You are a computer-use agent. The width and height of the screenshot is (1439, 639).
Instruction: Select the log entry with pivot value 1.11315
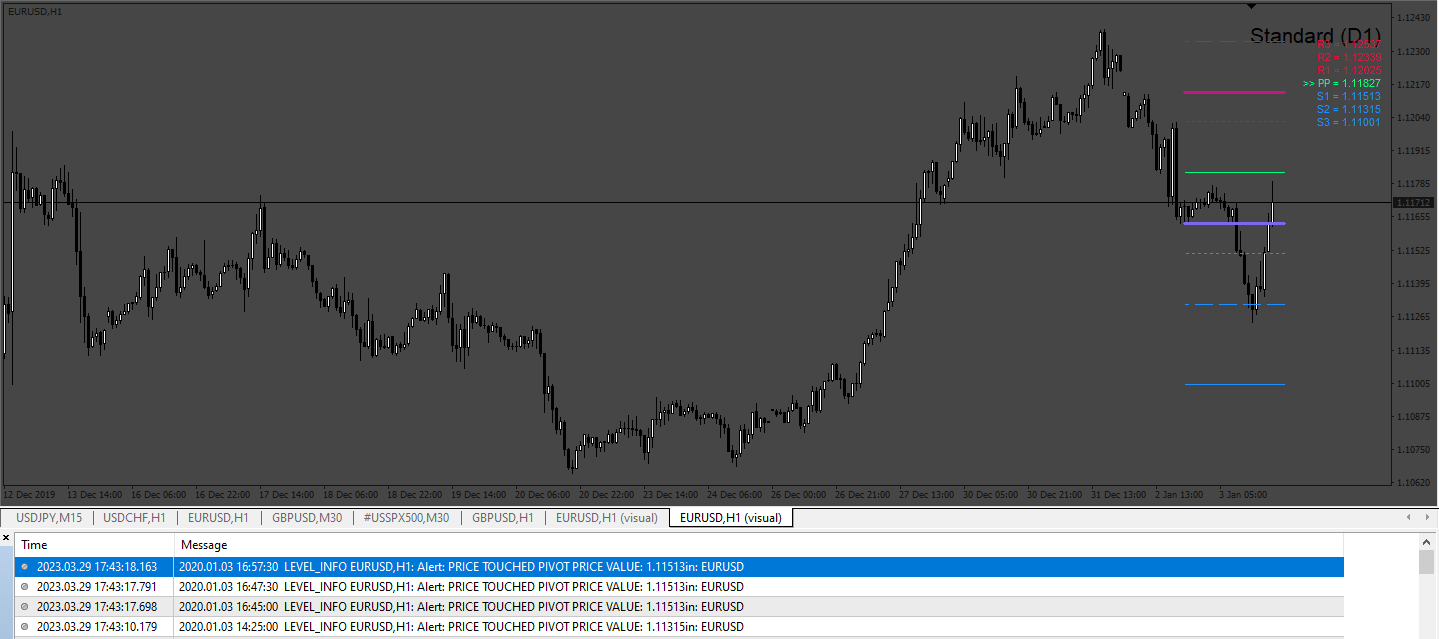[x=679, y=627]
